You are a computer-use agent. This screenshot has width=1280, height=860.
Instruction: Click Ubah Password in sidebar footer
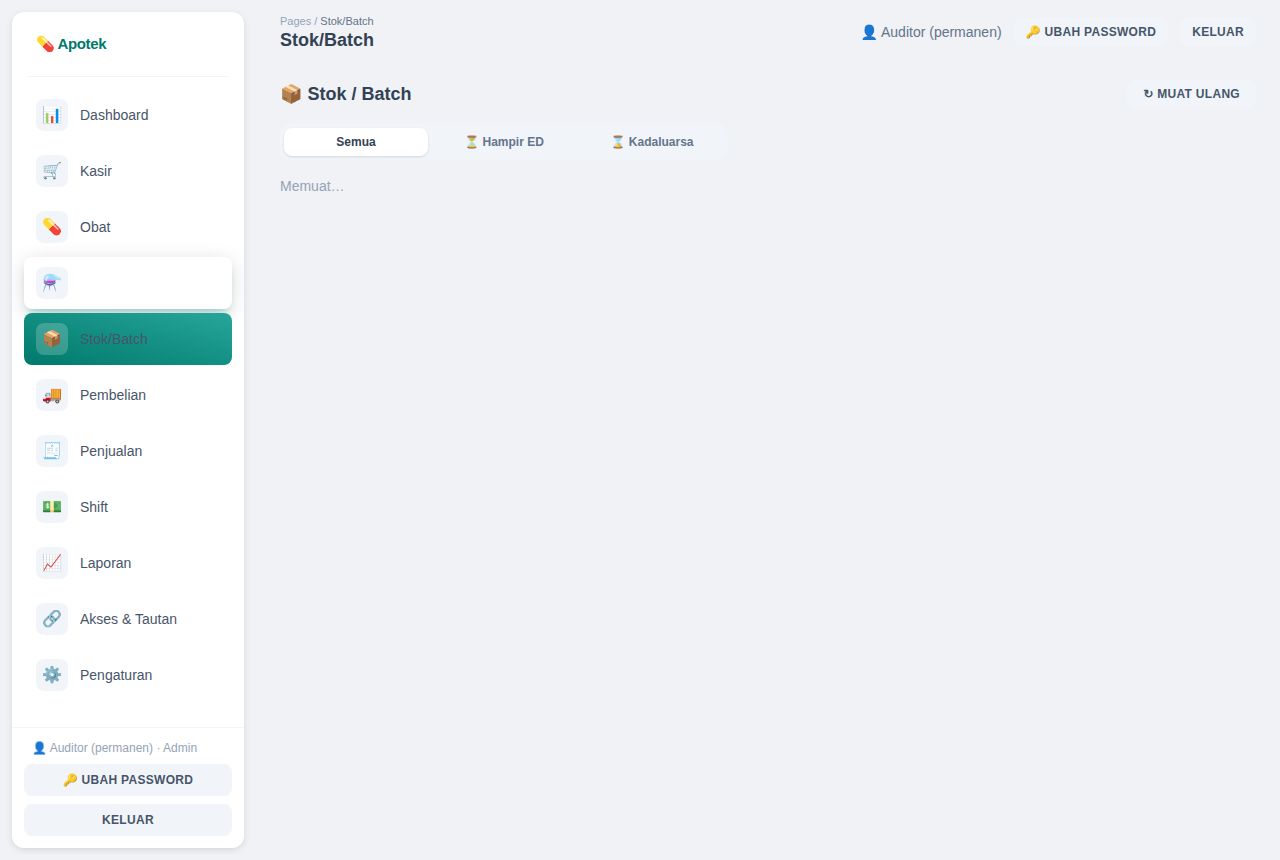coord(128,780)
